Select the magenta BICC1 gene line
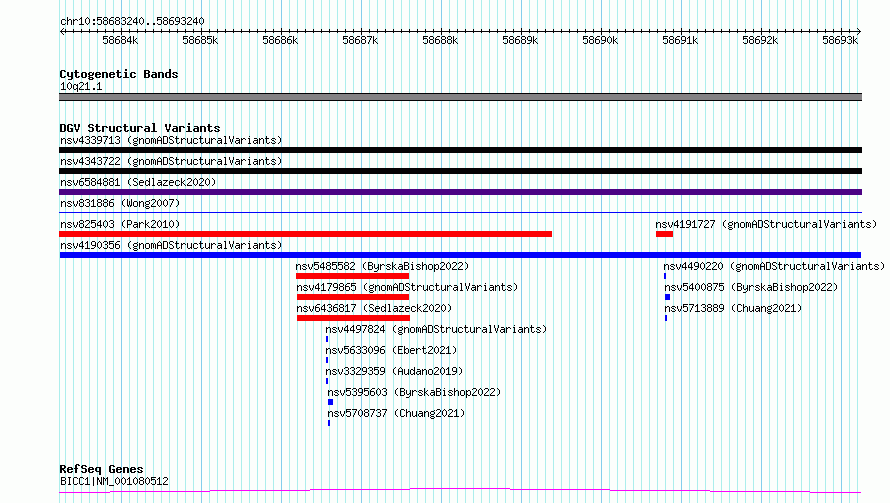The height and width of the screenshot is (503, 890). pos(460,491)
